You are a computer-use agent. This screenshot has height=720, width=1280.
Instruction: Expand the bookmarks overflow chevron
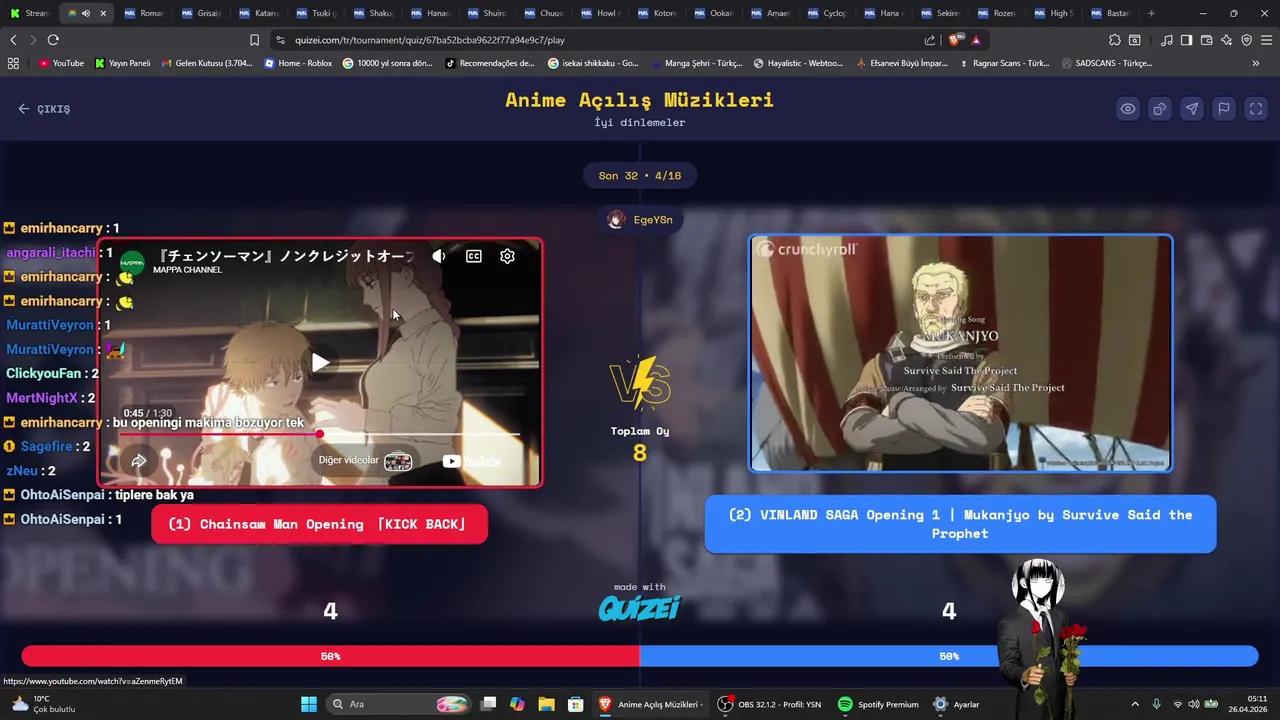tap(1256, 63)
